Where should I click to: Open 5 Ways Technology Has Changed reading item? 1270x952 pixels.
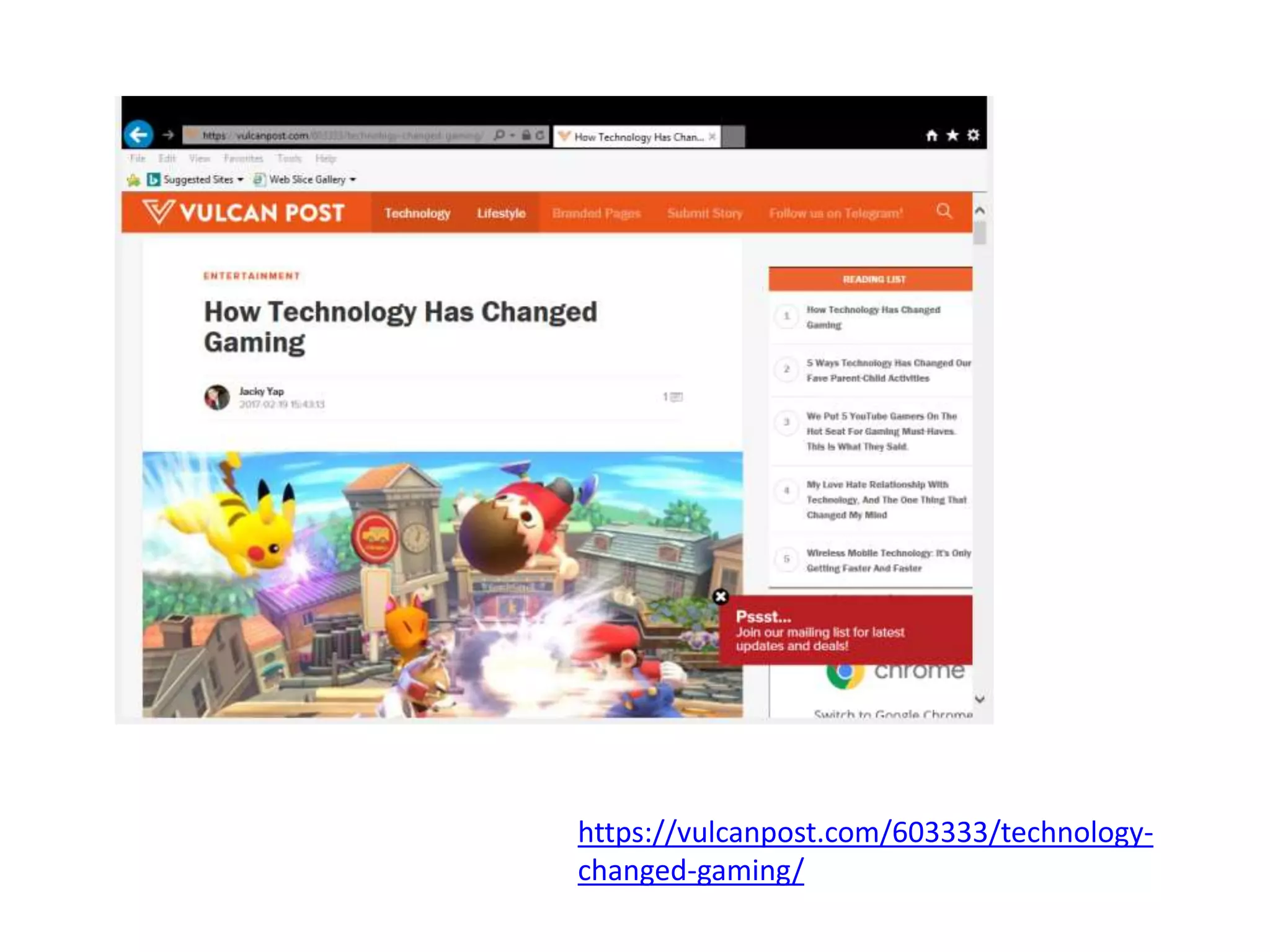pyautogui.click(x=889, y=370)
